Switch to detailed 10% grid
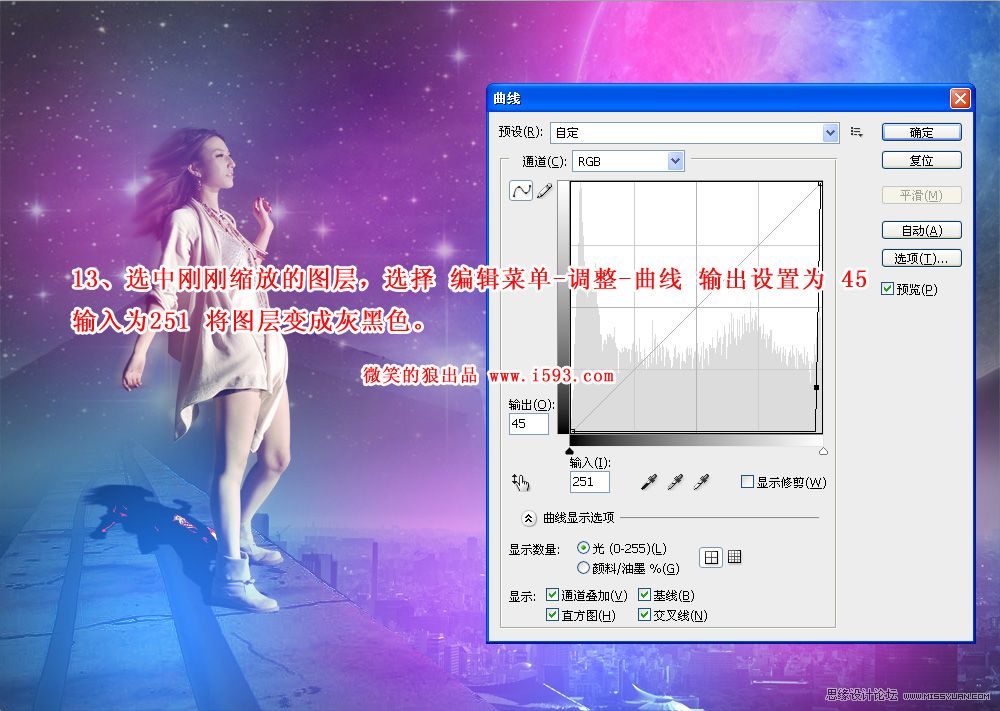 click(x=735, y=557)
